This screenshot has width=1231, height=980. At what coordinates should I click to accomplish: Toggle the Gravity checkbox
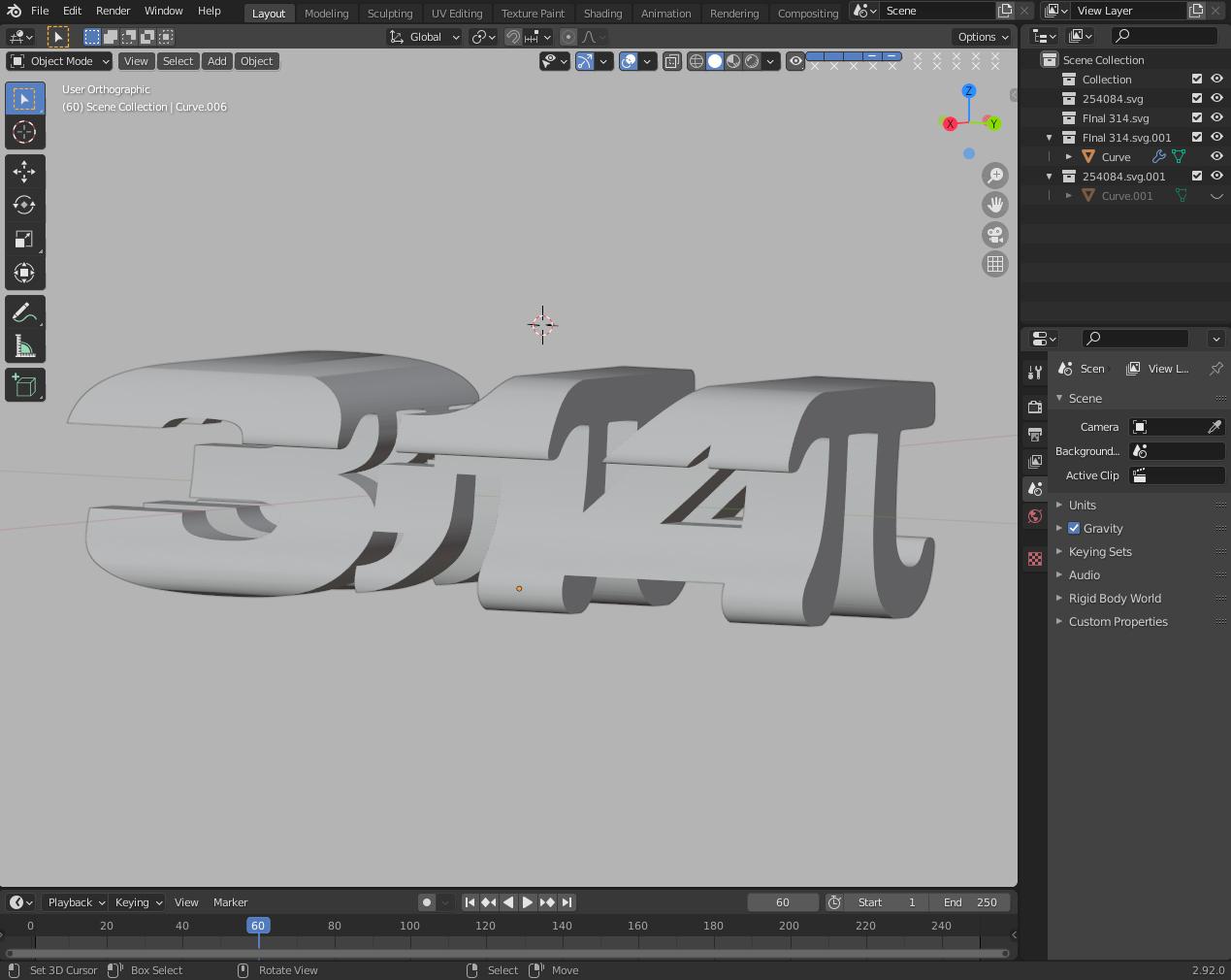[1074, 529]
